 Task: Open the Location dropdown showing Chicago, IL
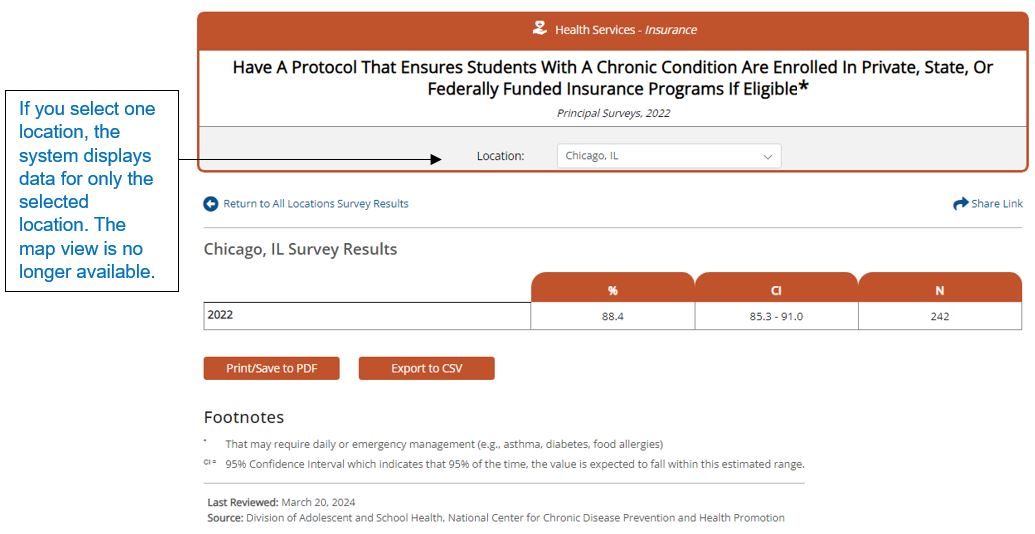coord(669,156)
